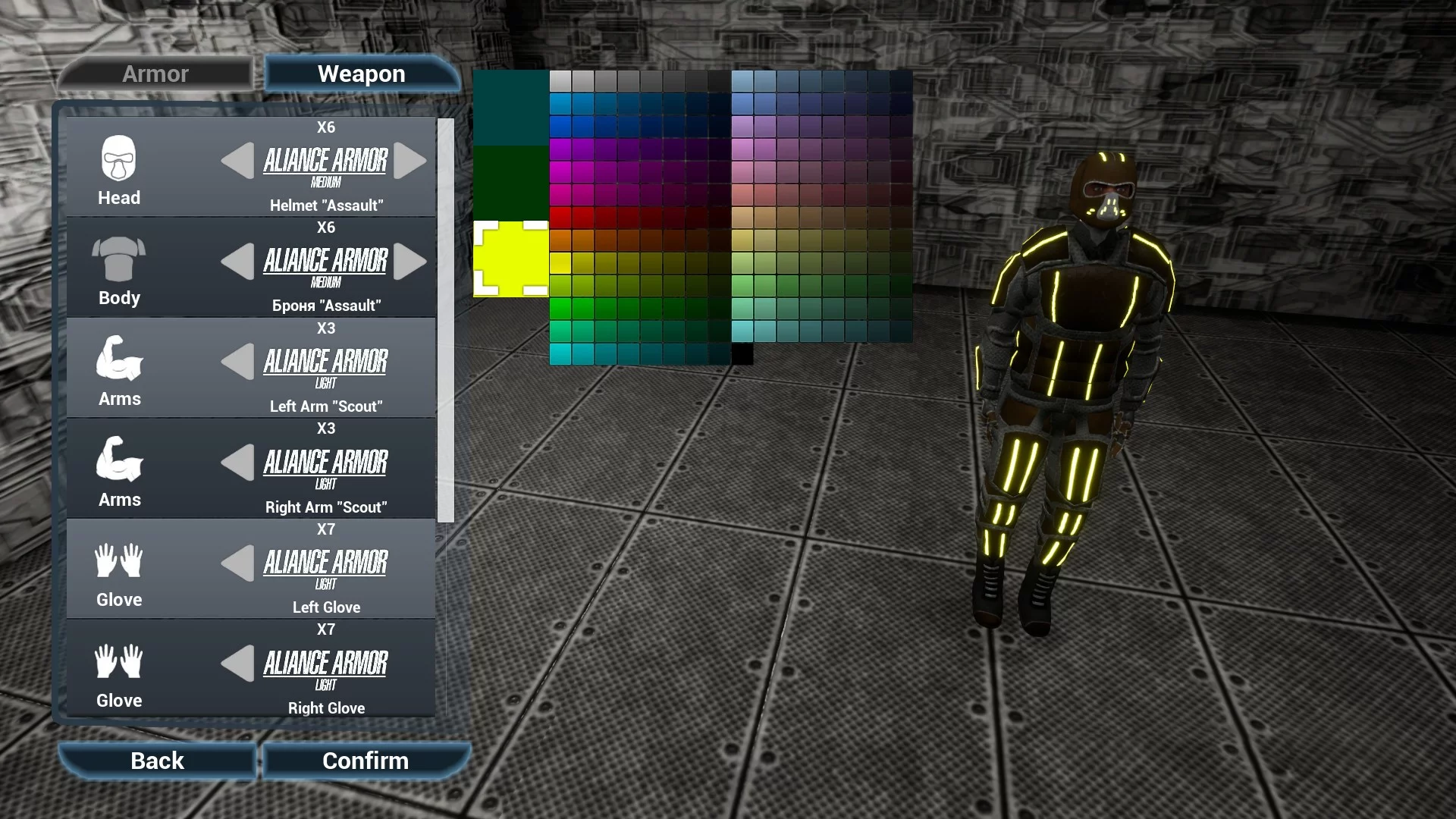Click the armor list scrollbar
The height and width of the screenshot is (819, 1456).
click(446, 320)
